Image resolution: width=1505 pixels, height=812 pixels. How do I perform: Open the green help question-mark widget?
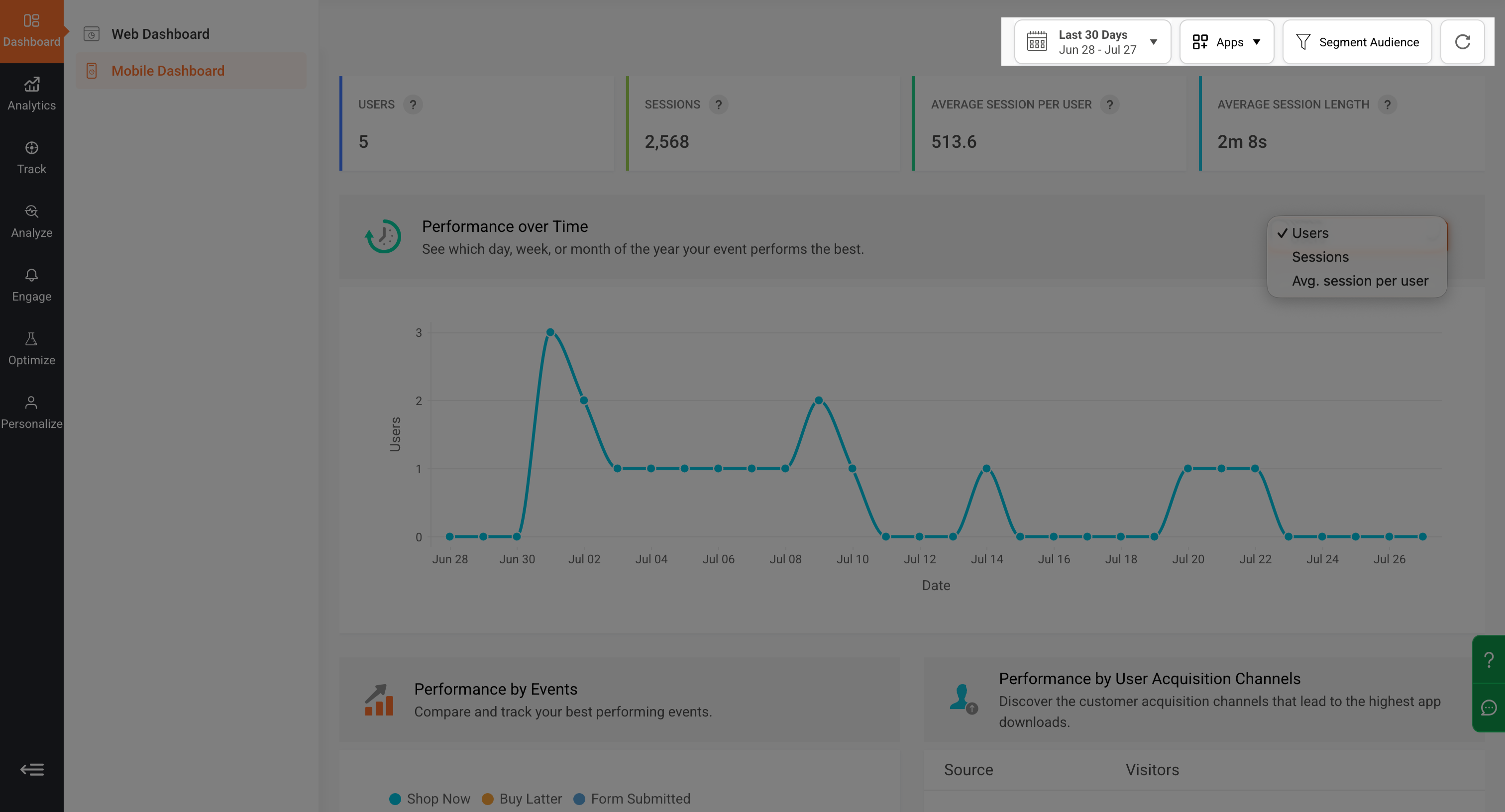tap(1489, 660)
